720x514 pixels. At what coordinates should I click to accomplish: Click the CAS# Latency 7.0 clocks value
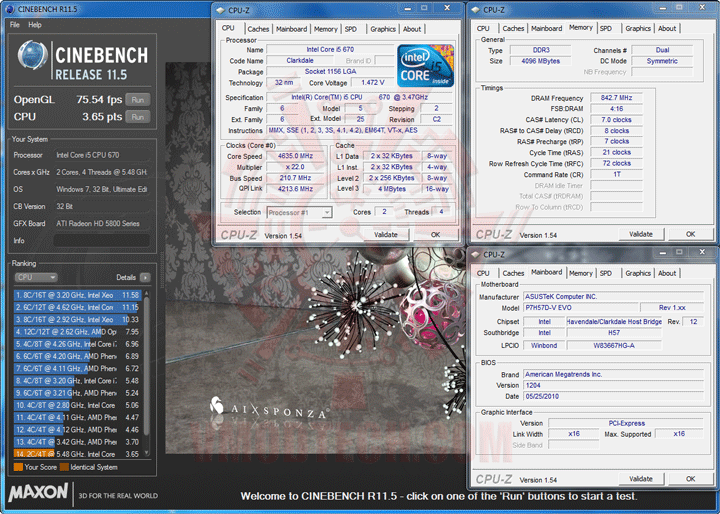click(x=616, y=120)
